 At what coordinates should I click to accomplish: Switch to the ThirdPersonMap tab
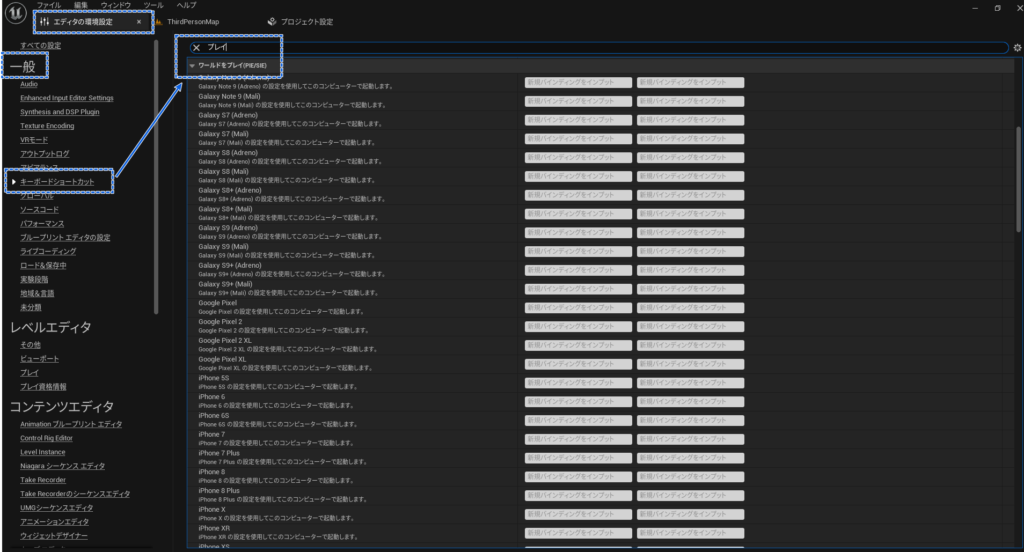[193, 22]
